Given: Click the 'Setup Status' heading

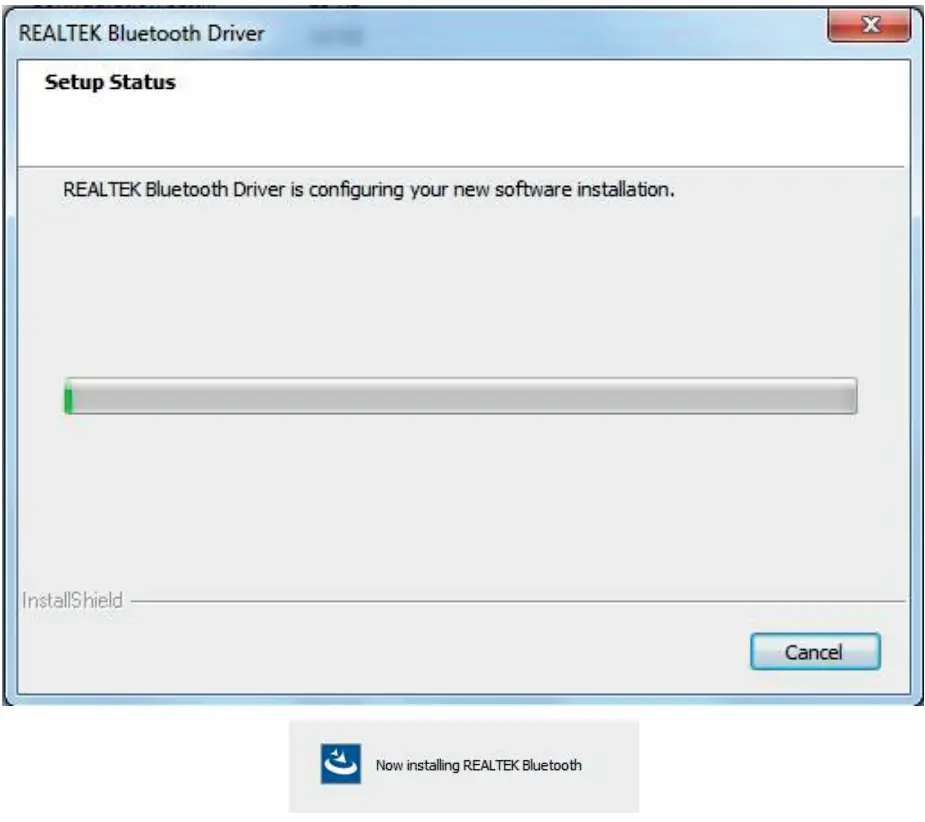Looking at the screenshot, I should (110, 82).
